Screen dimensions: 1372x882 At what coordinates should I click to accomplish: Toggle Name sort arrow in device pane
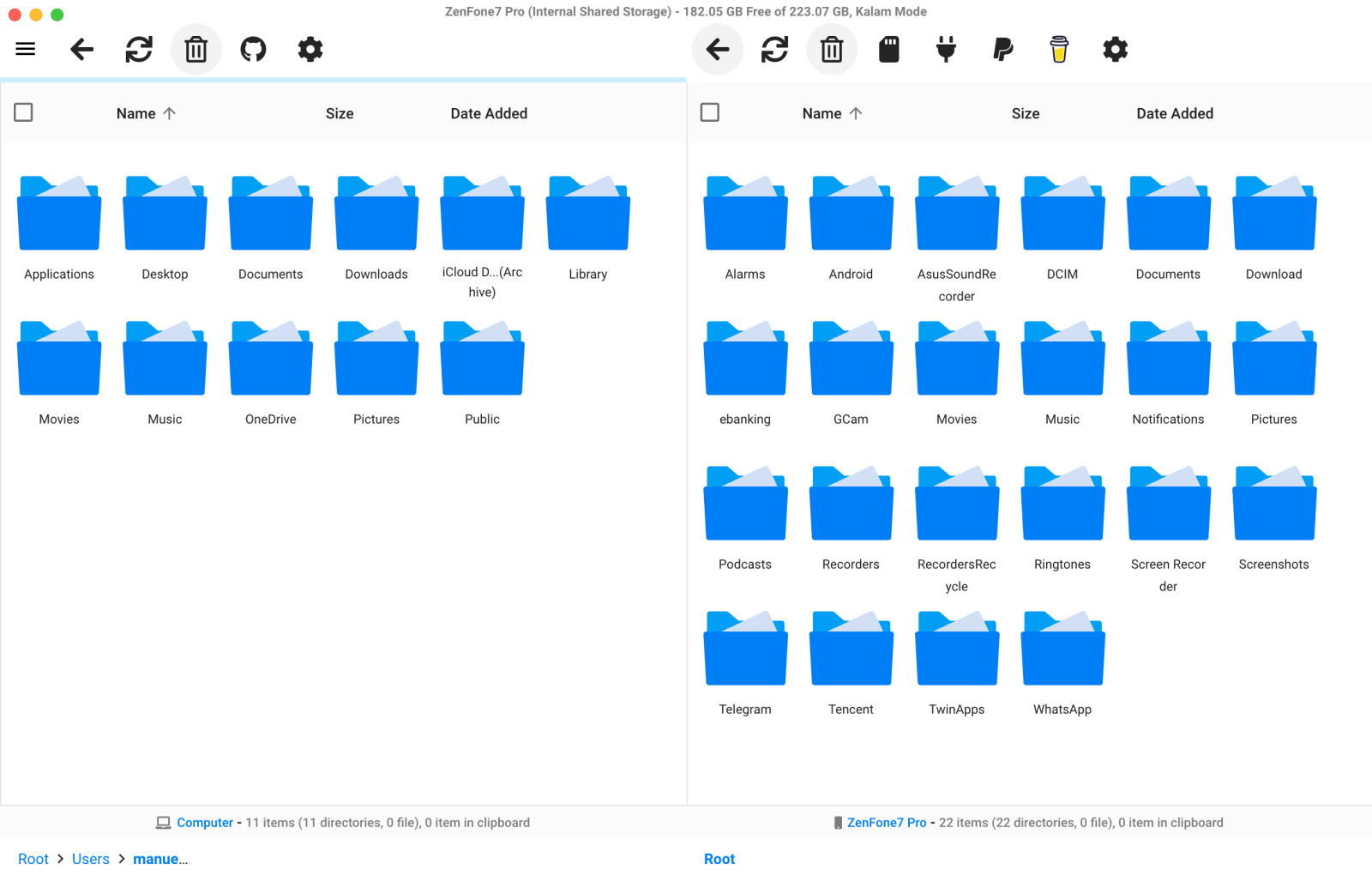point(856,113)
